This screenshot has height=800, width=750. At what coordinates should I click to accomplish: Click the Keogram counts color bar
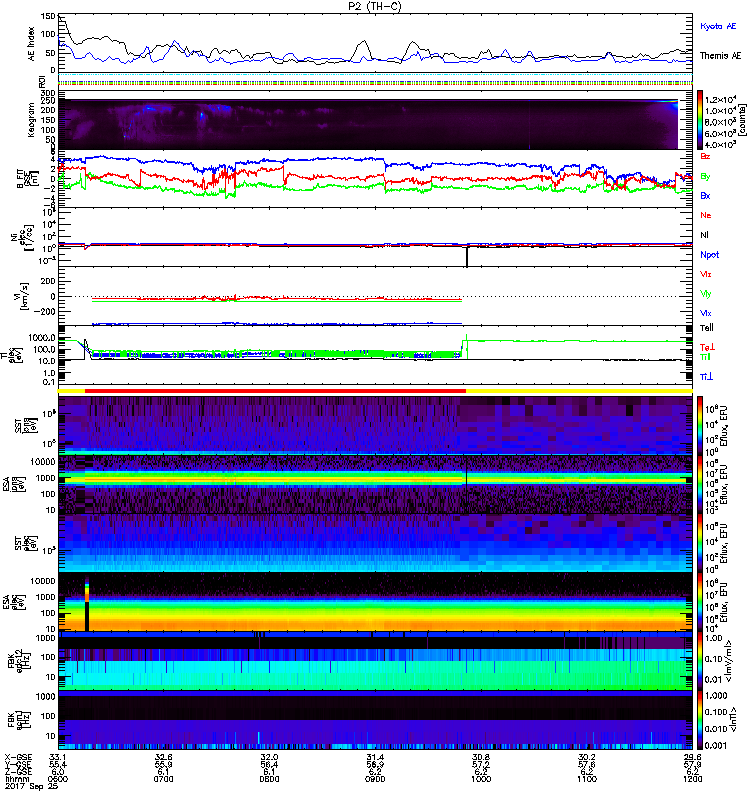pos(700,120)
